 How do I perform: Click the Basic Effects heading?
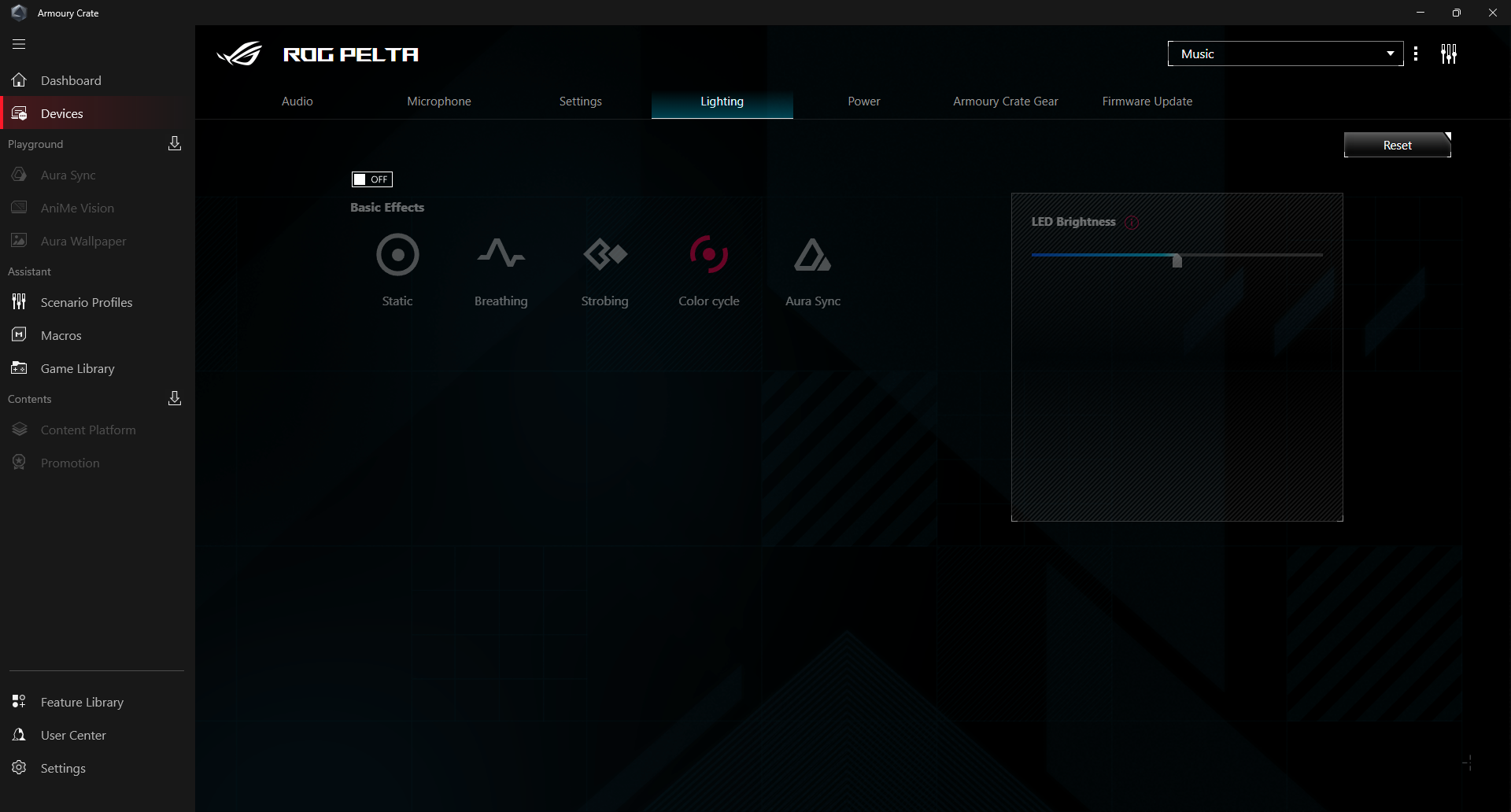[387, 207]
